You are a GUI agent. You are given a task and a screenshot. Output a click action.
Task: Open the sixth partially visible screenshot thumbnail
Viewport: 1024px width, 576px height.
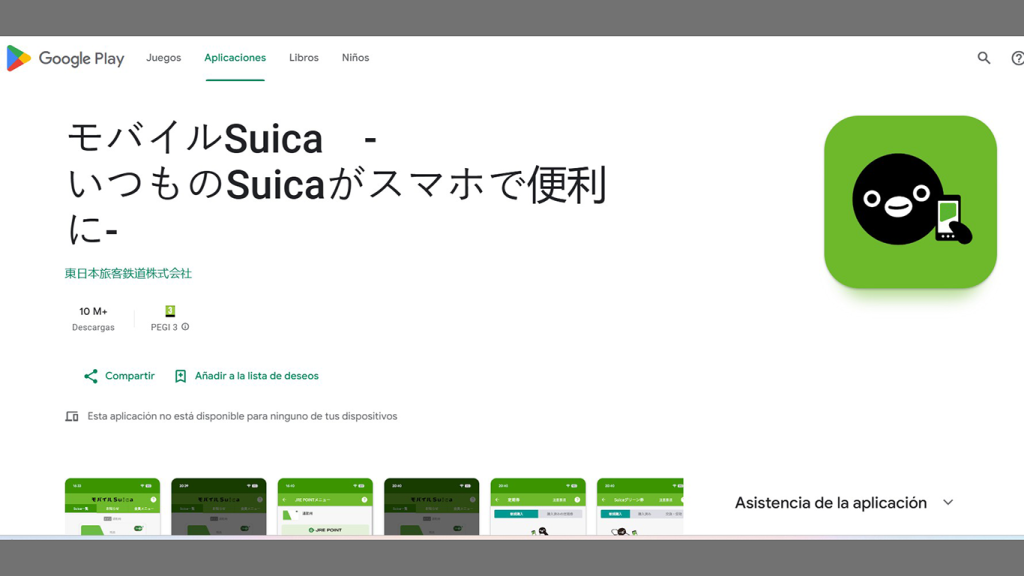tap(640, 507)
